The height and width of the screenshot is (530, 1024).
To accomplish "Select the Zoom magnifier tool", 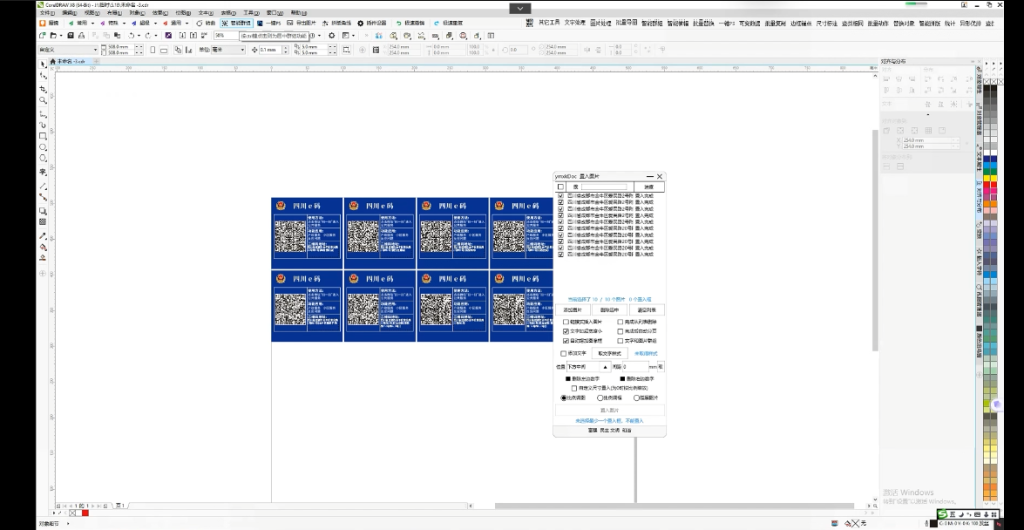I will tap(43, 100).
